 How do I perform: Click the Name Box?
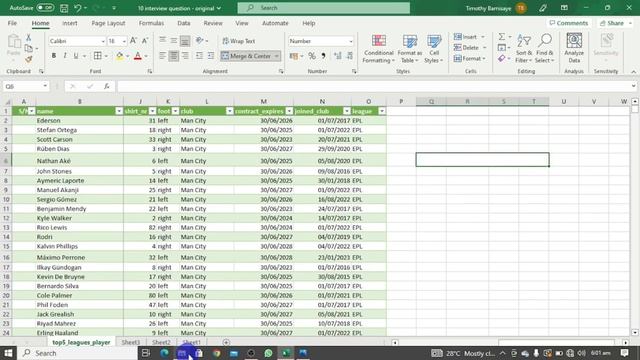pyautogui.click(x=26, y=86)
